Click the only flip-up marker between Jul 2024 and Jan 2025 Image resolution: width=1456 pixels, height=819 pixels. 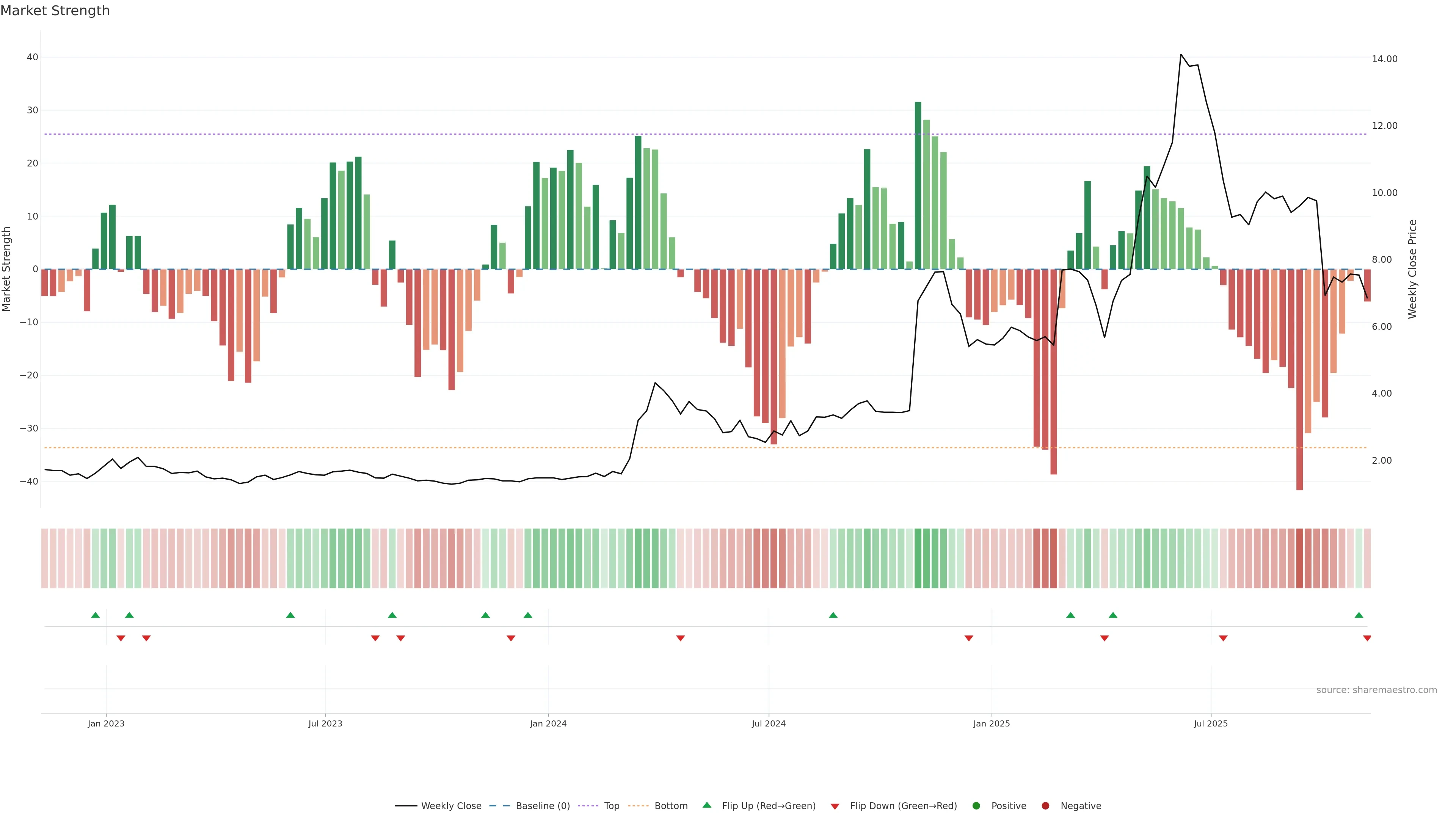tap(833, 615)
